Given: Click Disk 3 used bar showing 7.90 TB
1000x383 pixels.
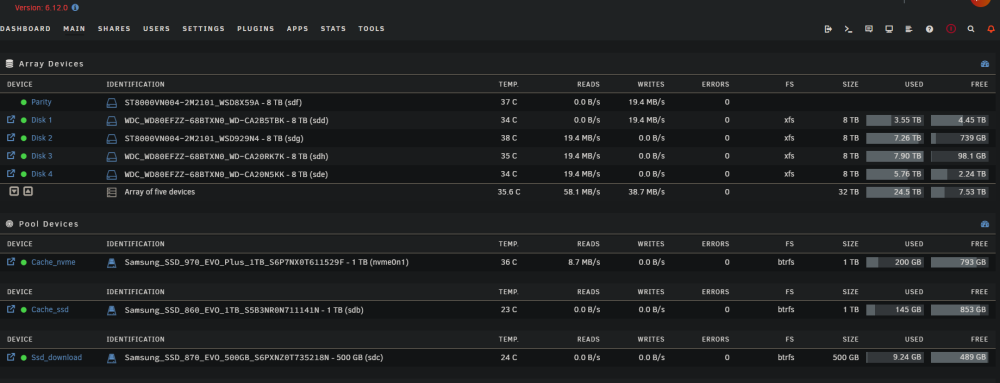Looking at the screenshot, I should (x=895, y=156).
